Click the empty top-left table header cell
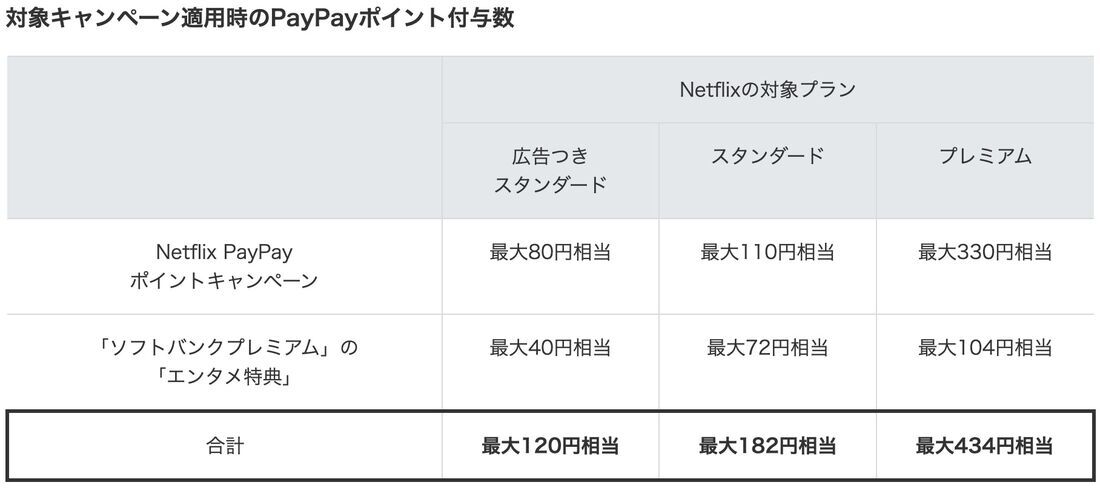This screenshot has height=488, width=1100. coord(224,137)
